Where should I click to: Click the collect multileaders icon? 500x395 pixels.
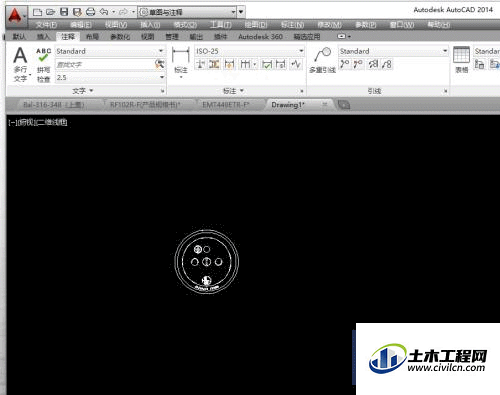(x=387, y=64)
